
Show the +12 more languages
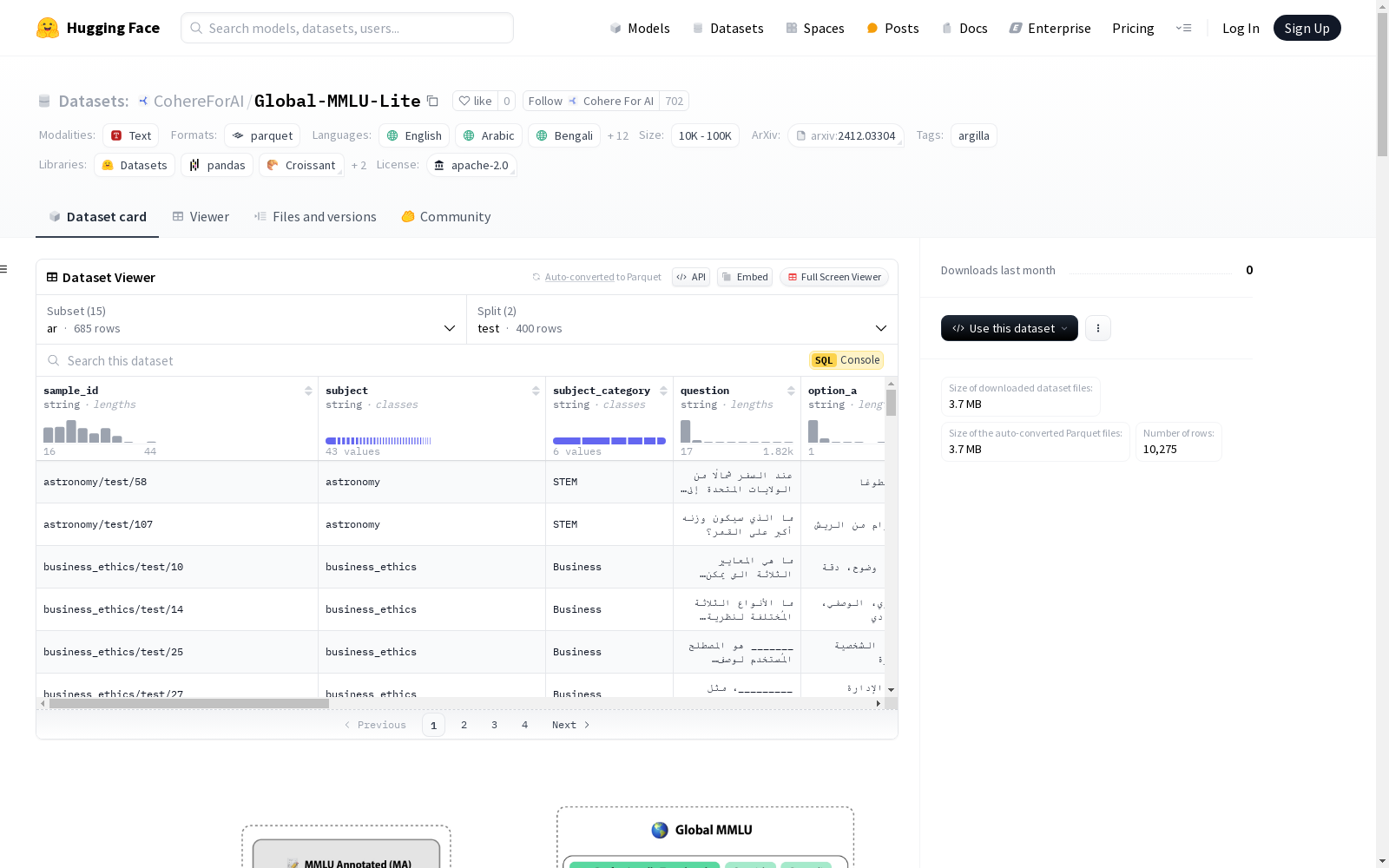[x=618, y=135]
